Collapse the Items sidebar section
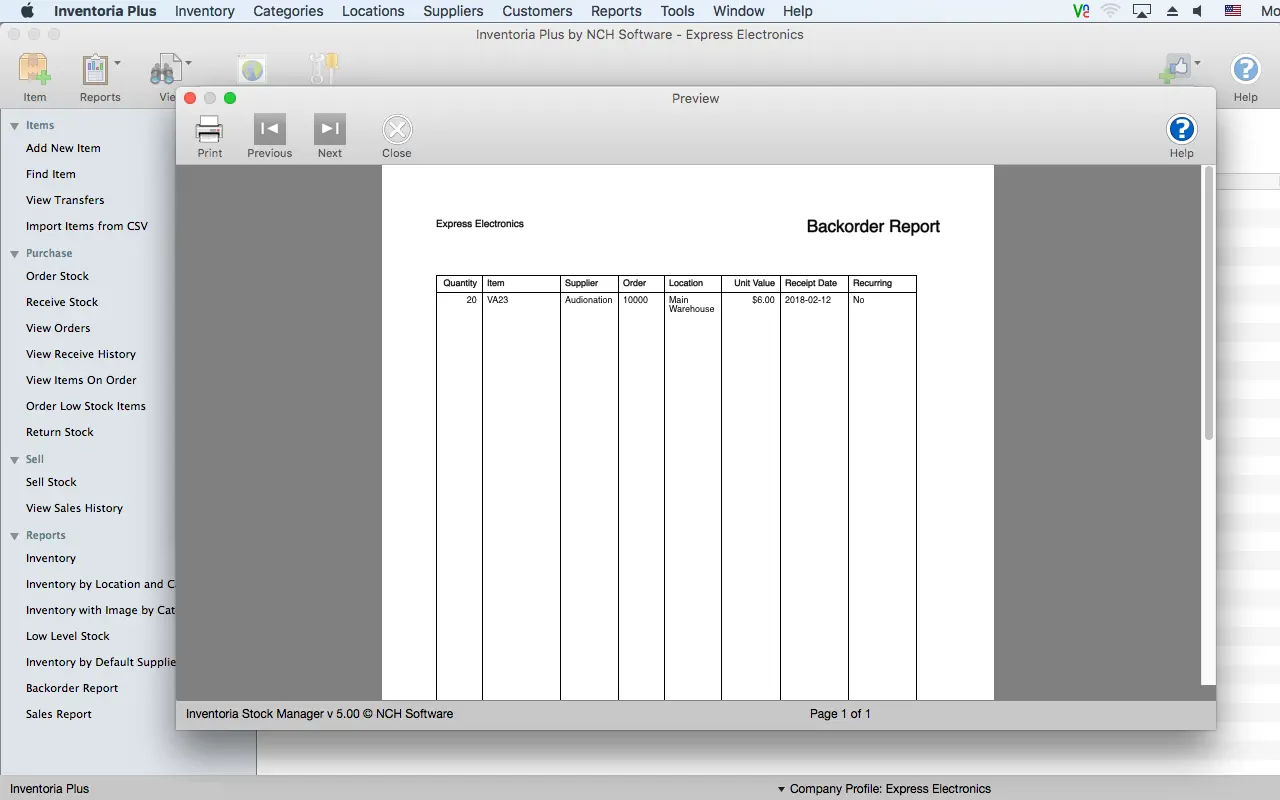Viewport: 1280px width, 800px height. [x=15, y=126]
